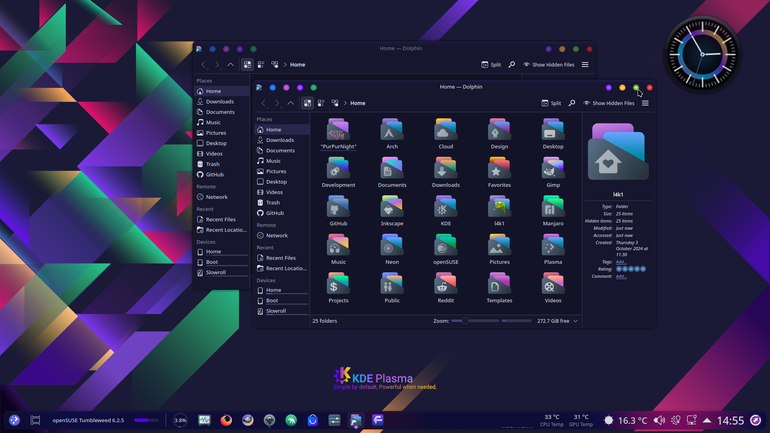The image size is (770, 433).
Task: Click the Add comment link in information panel
Action: [621, 276]
